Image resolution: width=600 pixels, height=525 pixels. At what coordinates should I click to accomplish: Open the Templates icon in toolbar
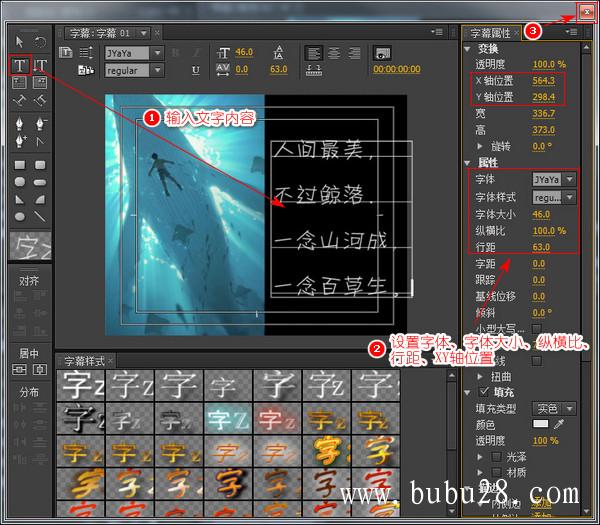coord(86,70)
